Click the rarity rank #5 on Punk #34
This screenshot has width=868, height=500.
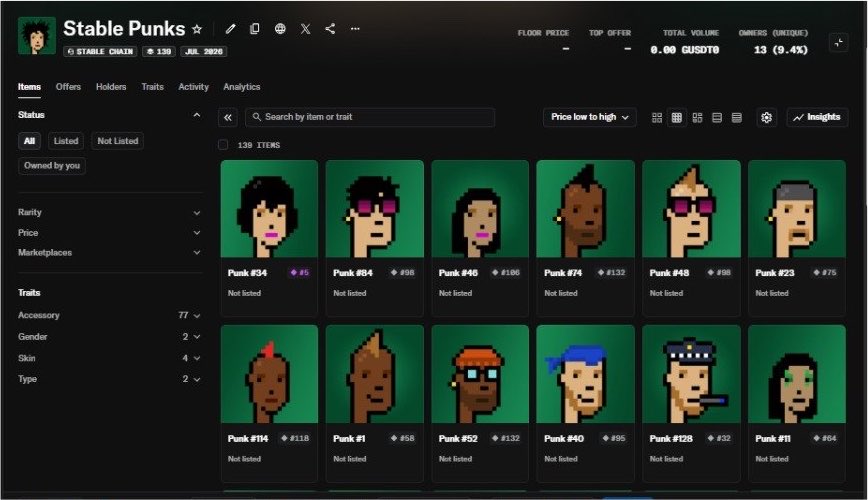[x=300, y=272]
